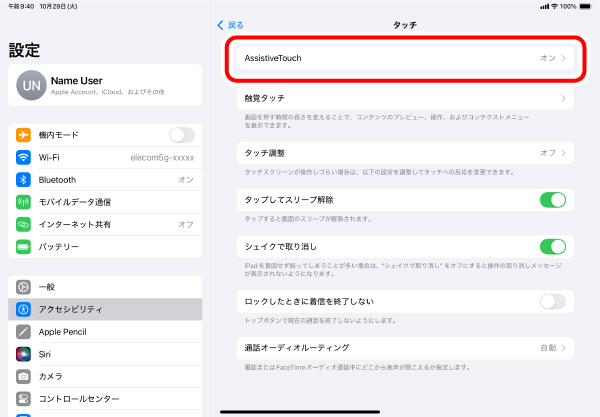Open バッテリー settings row
Image resolution: width=600 pixels, height=417 pixels.
[x=105, y=247]
